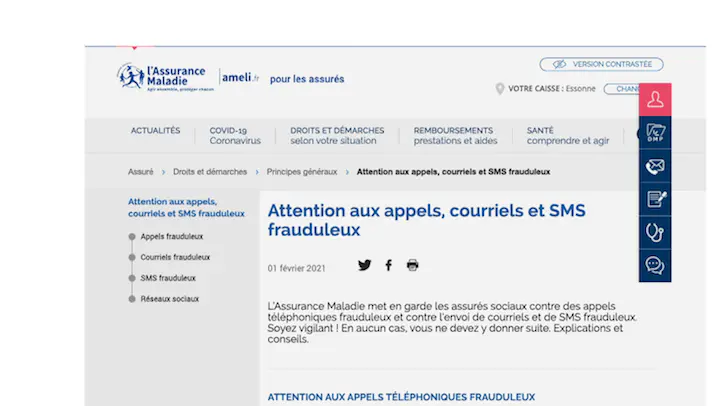The image size is (720, 406).
Task: Print the article using printer icon
Action: coord(412,265)
